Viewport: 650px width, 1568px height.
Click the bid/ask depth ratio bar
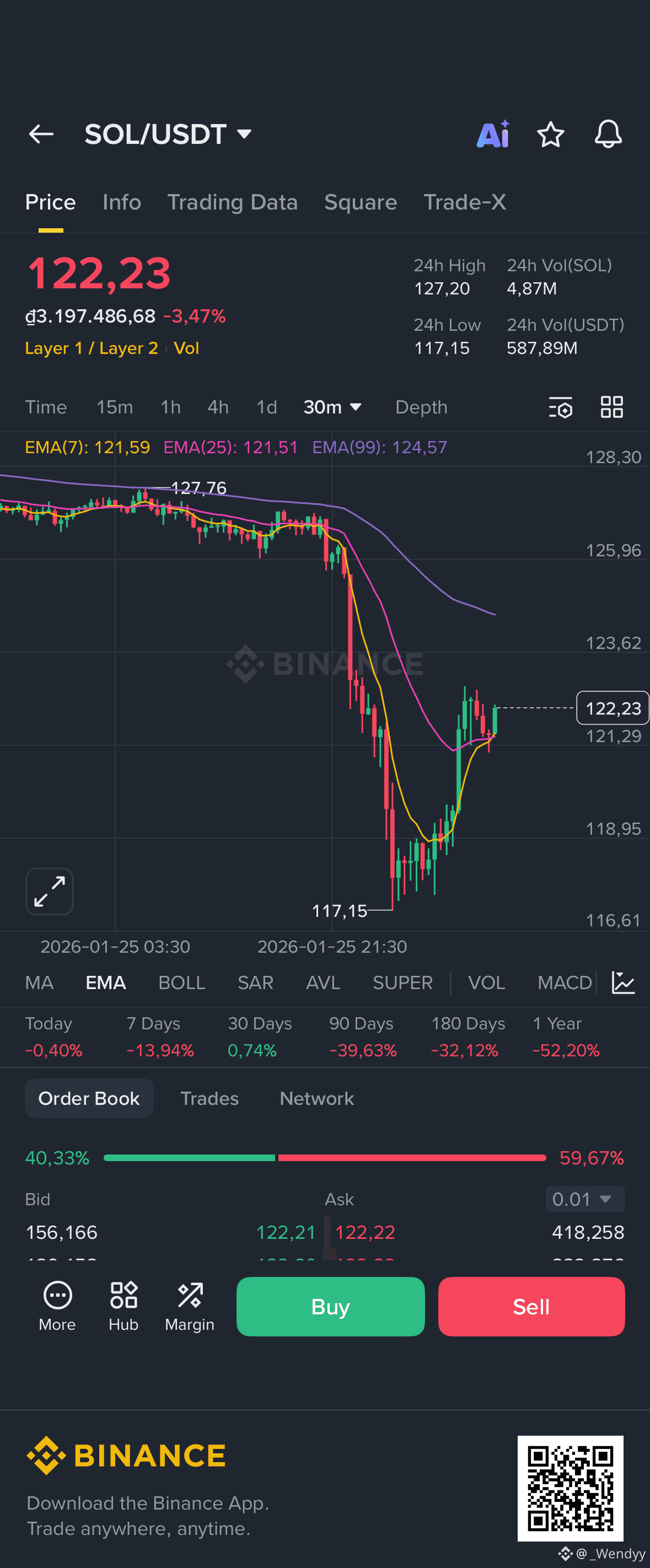tap(325, 1158)
